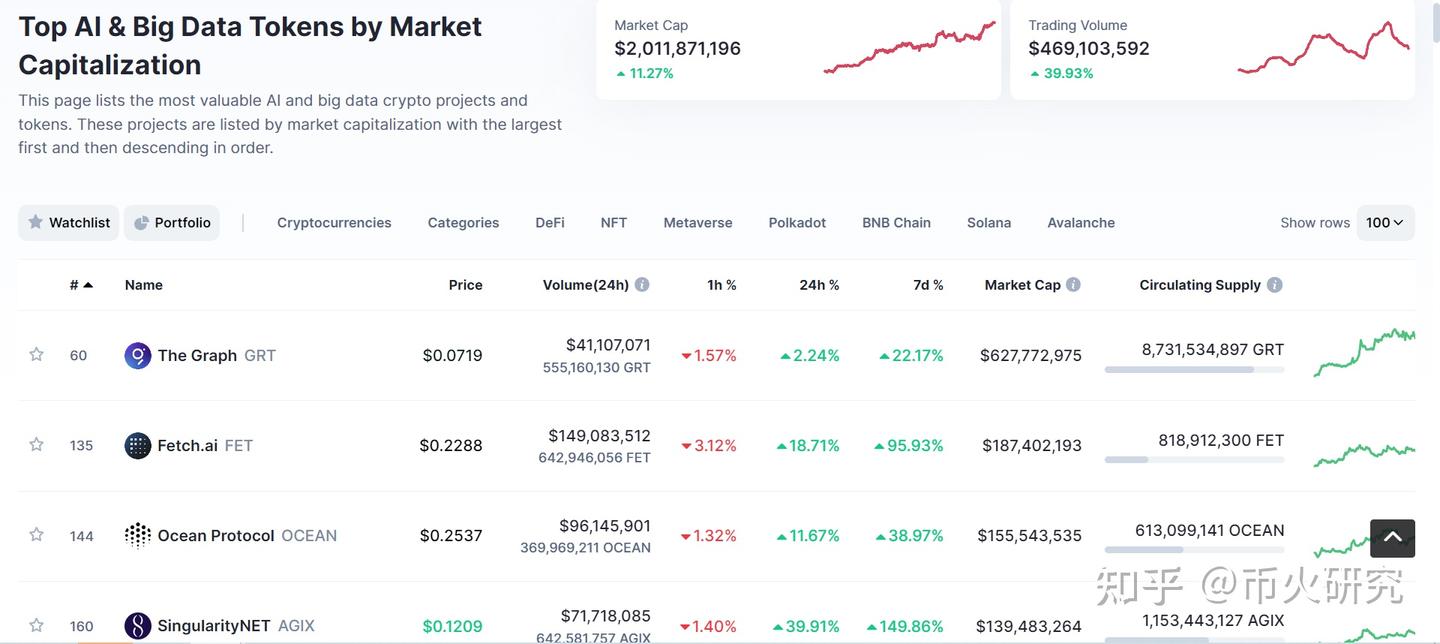Click The Graph circulating supply progress bar
This screenshot has width=1440, height=644.
click(1194, 370)
